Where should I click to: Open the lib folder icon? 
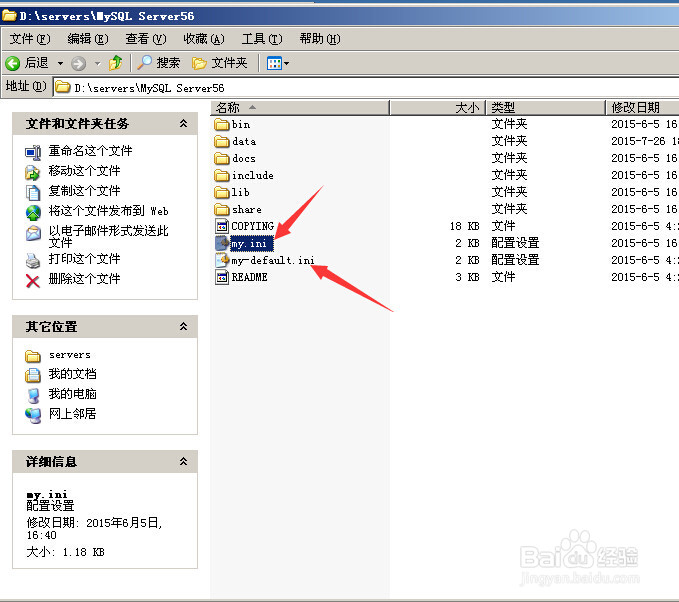[222, 192]
